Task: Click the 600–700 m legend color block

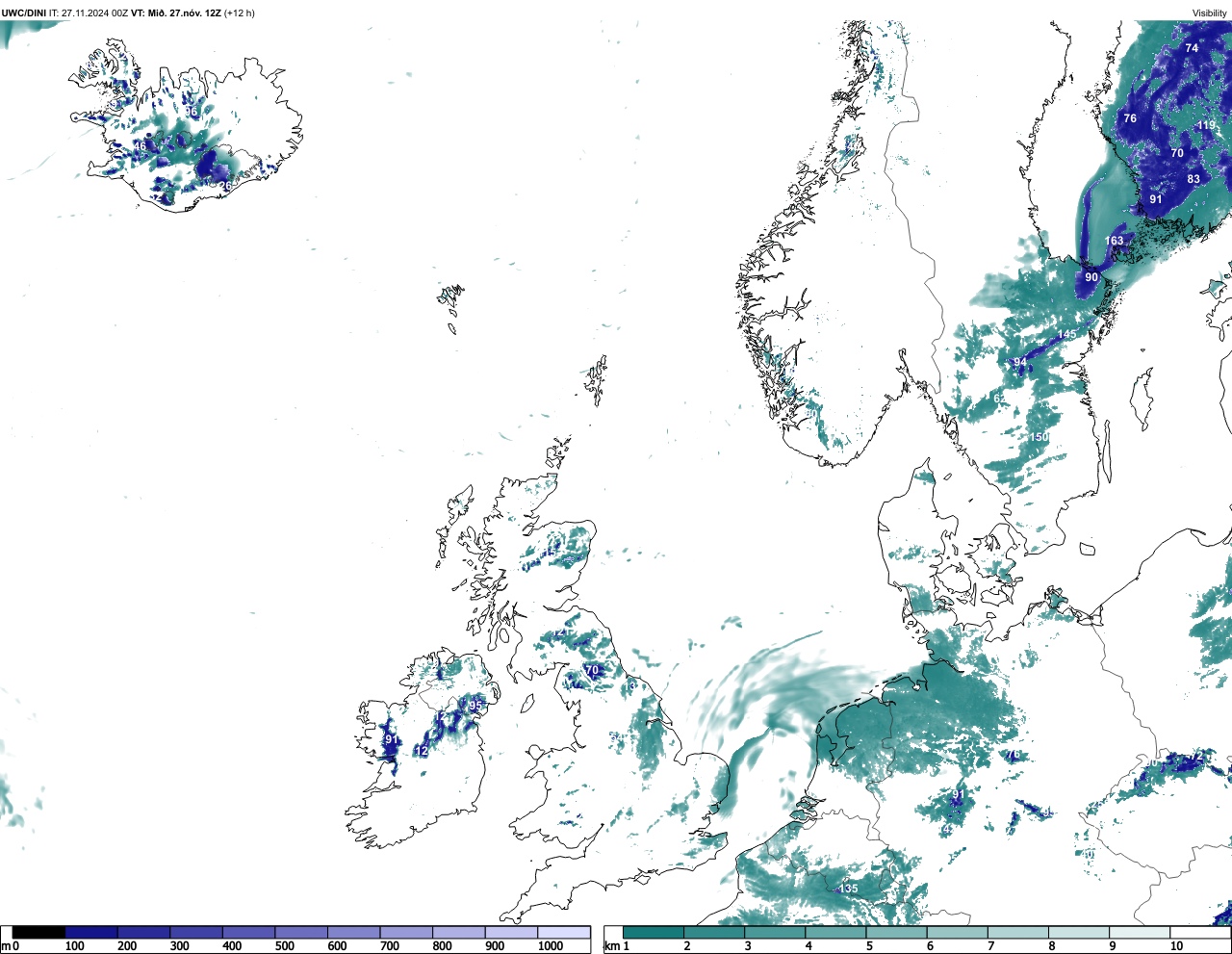Action: click(x=354, y=933)
